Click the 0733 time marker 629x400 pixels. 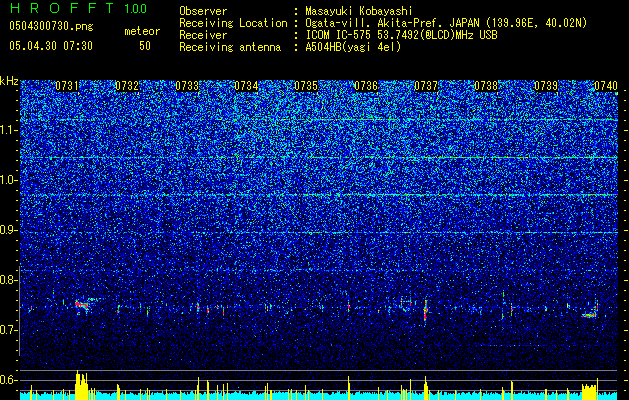coord(187,86)
